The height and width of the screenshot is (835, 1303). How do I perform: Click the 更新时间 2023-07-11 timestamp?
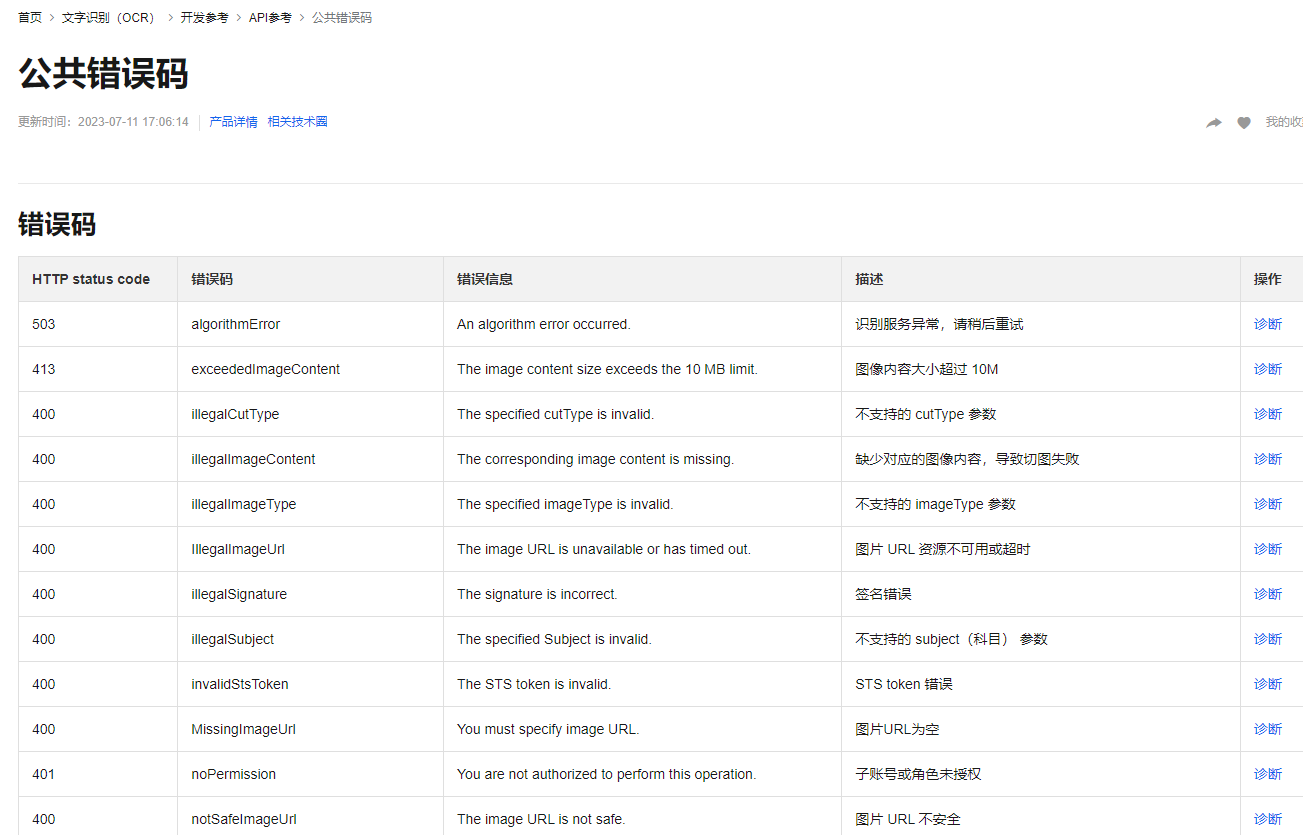[x=103, y=122]
